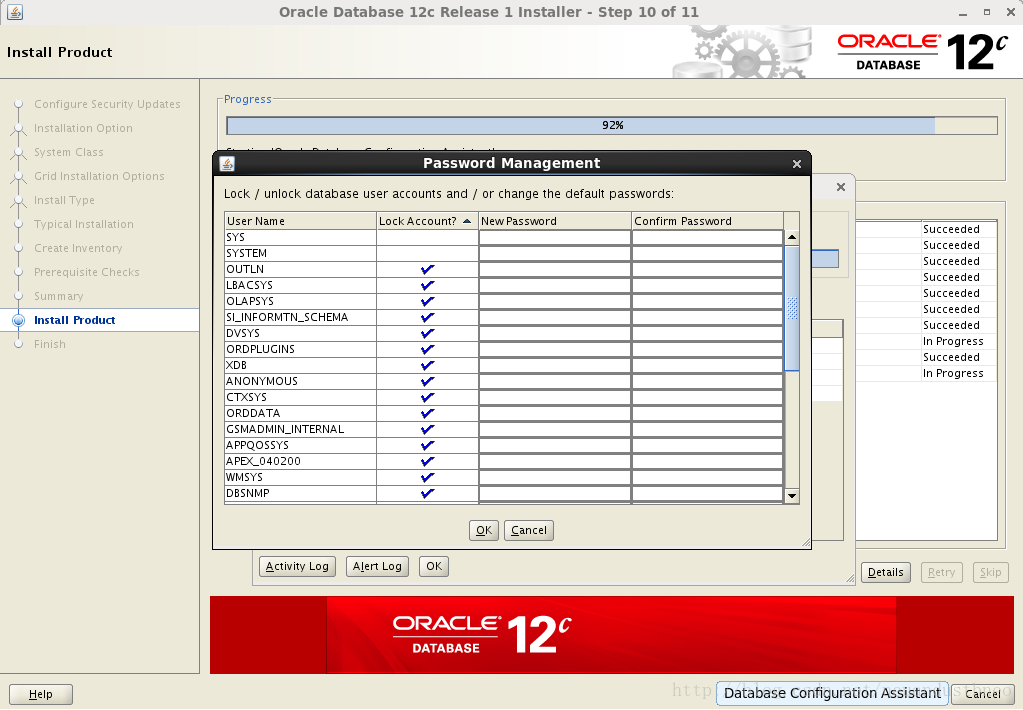
Task: Click the scroll up arrow in account list
Action: point(792,238)
